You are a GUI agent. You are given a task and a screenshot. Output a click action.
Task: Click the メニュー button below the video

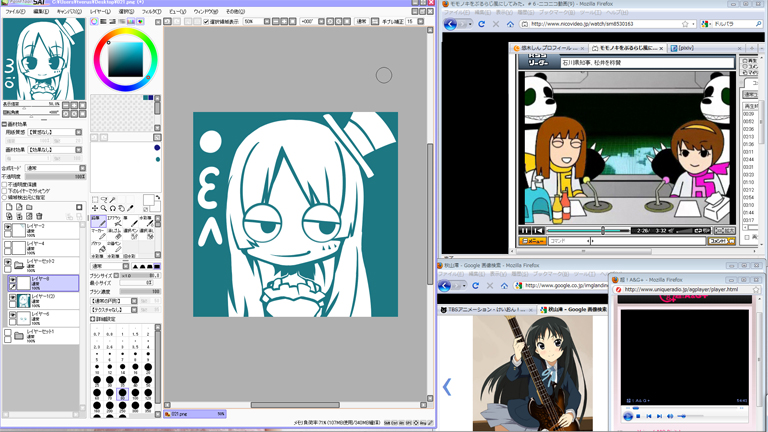532,241
